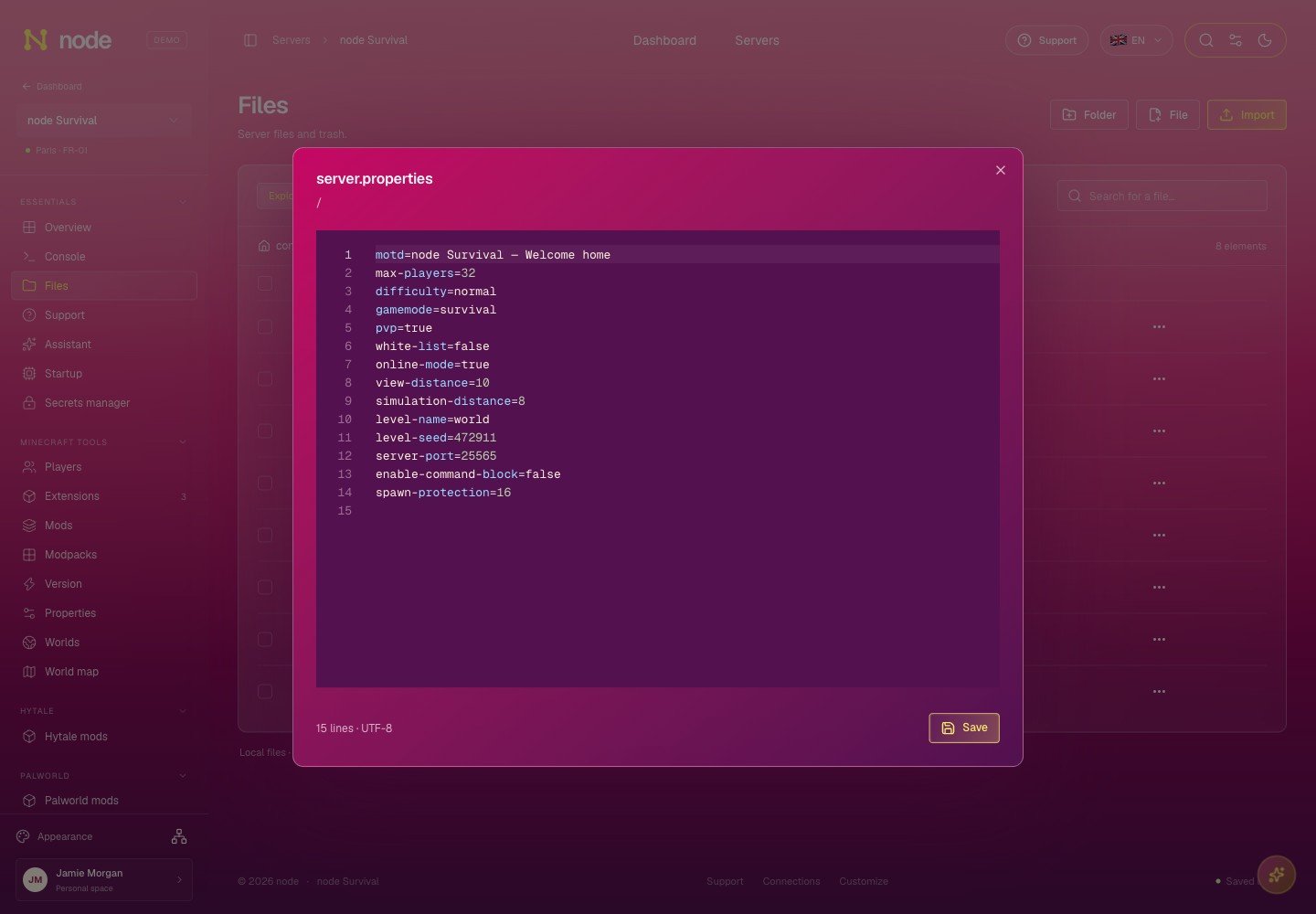Open Hytale mods
The image size is (1316, 914).
coord(104,737)
